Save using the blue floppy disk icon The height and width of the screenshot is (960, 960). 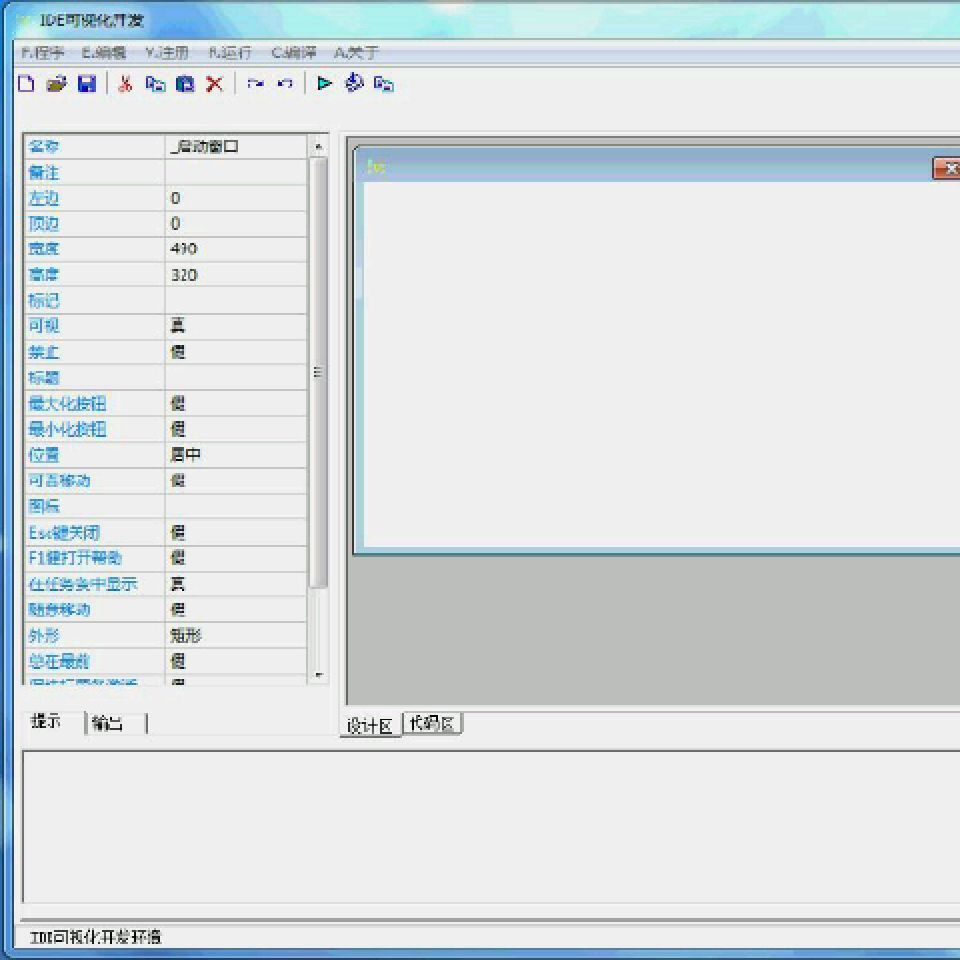(x=87, y=83)
